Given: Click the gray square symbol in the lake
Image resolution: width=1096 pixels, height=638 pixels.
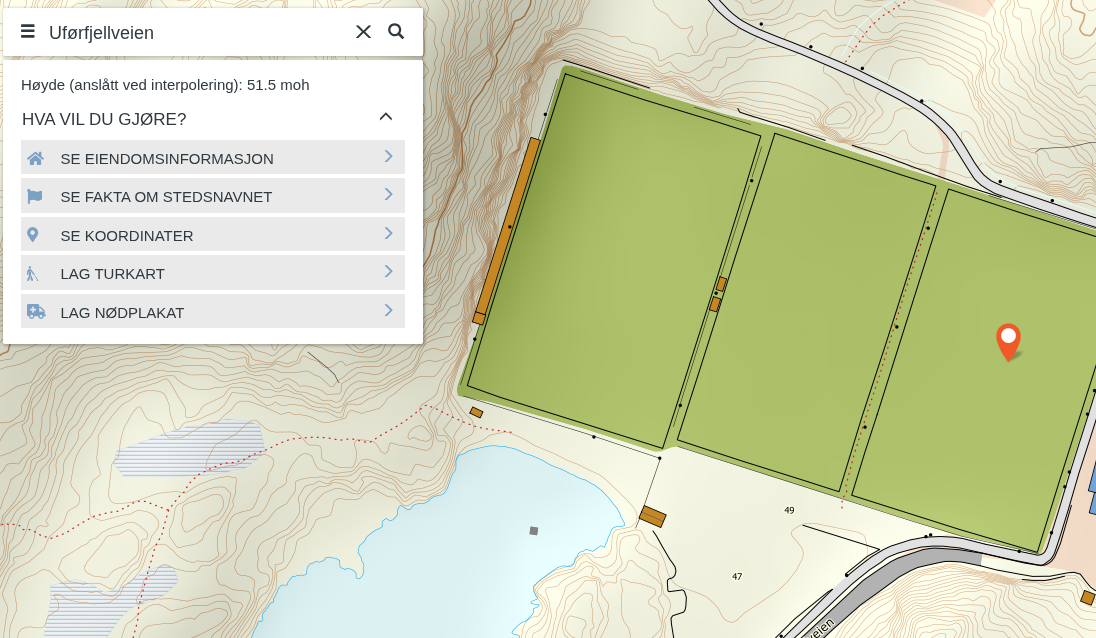Looking at the screenshot, I should (x=534, y=531).
